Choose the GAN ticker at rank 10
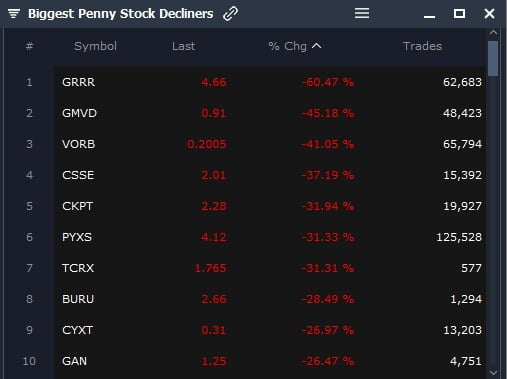This screenshot has width=507, height=379. 74,361
